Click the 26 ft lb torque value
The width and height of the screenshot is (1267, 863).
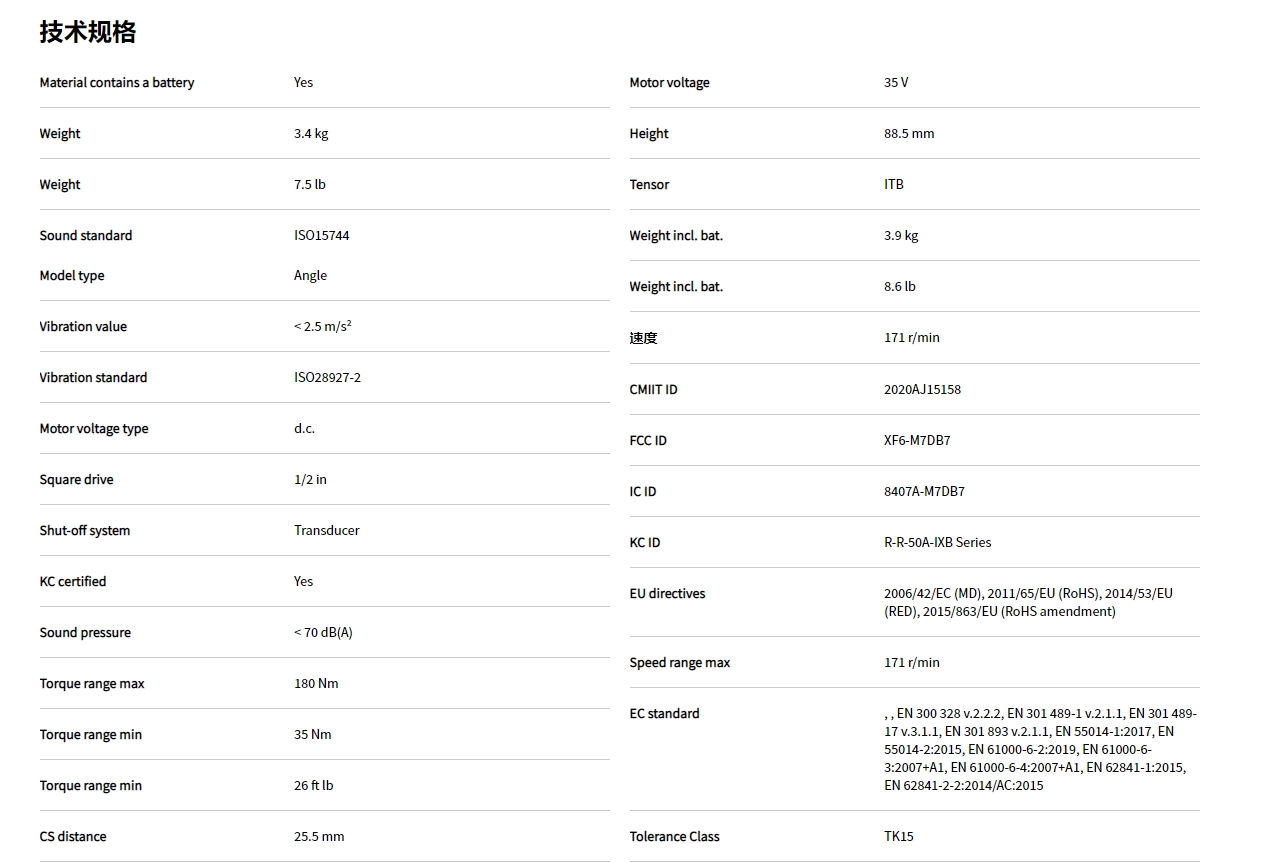point(314,786)
